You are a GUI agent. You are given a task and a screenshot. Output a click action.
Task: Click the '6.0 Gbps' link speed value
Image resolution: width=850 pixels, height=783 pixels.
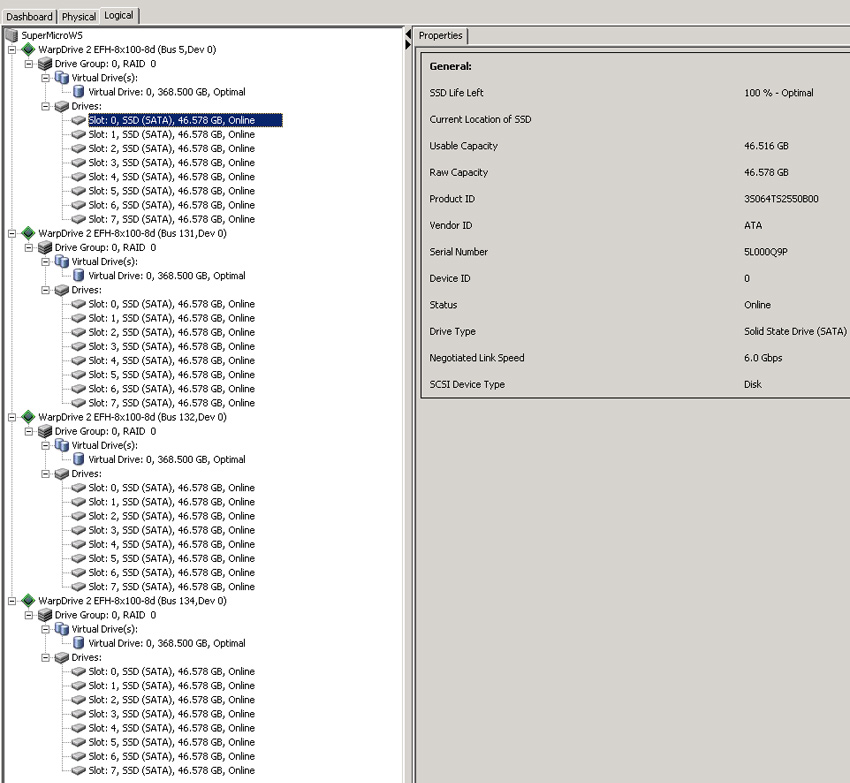tap(763, 358)
